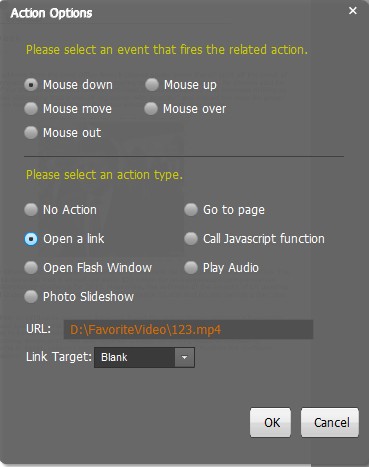Choose the Go to page action
The width and height of the screenshot is (369, 467).
click(x=191, y=210)
